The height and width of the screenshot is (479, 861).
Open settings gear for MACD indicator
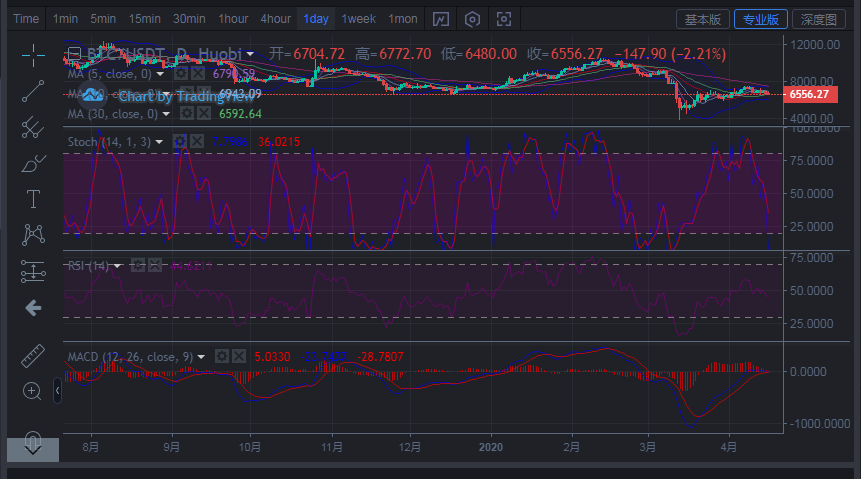click(222, 356)
